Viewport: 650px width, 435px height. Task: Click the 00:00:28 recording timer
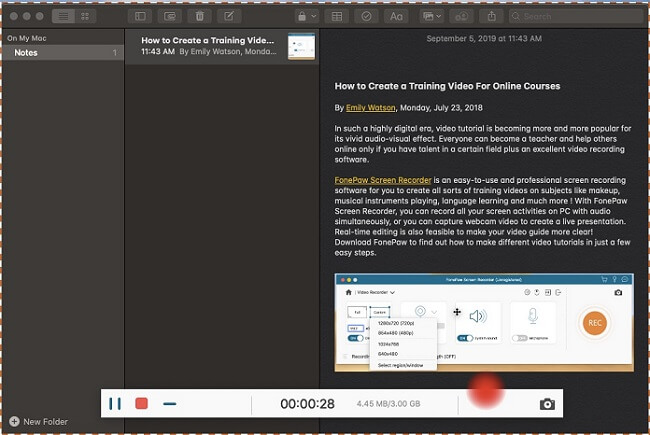307,404
